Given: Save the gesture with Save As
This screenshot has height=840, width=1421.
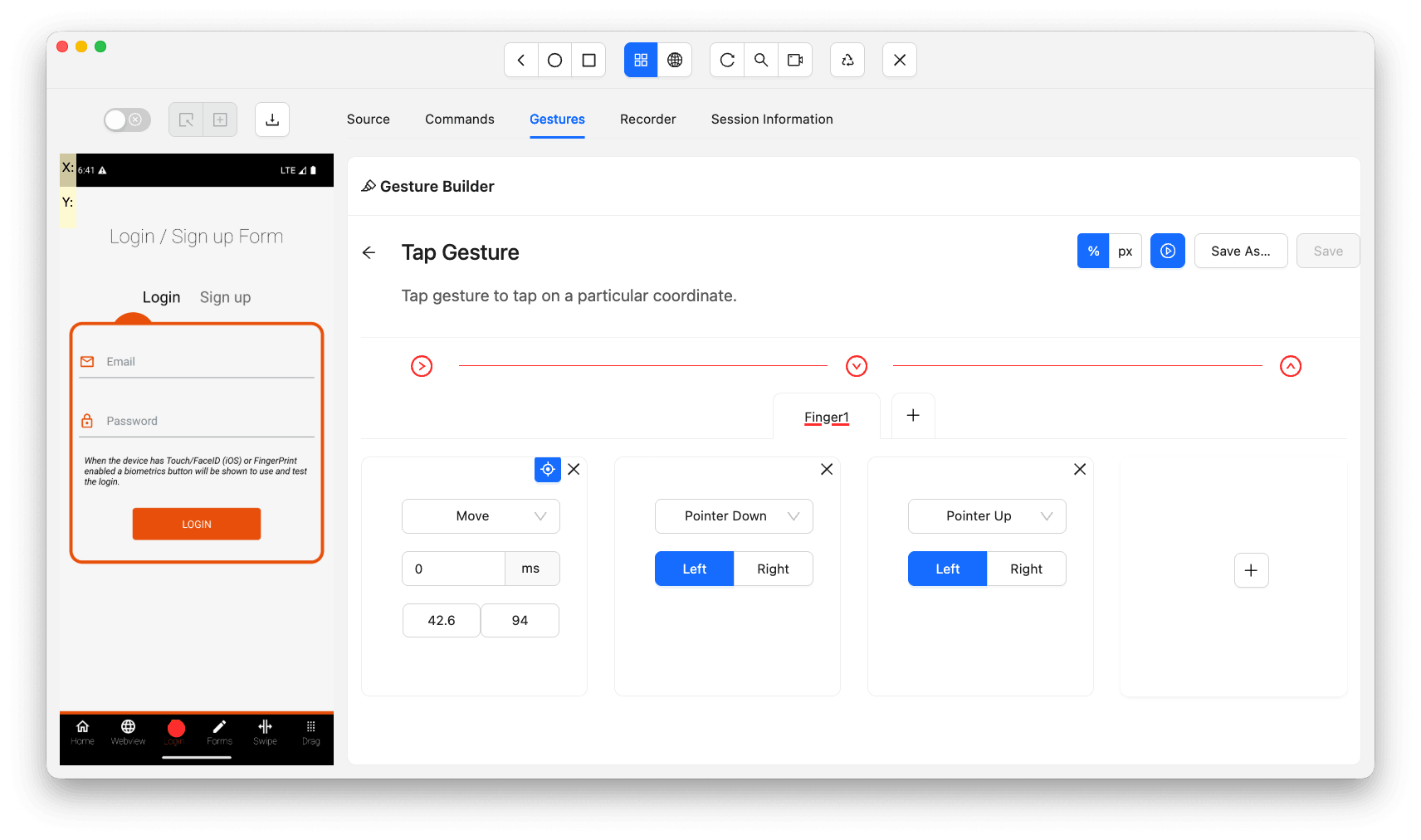Looking at the screenshot, I should [x=1240, y=251].
